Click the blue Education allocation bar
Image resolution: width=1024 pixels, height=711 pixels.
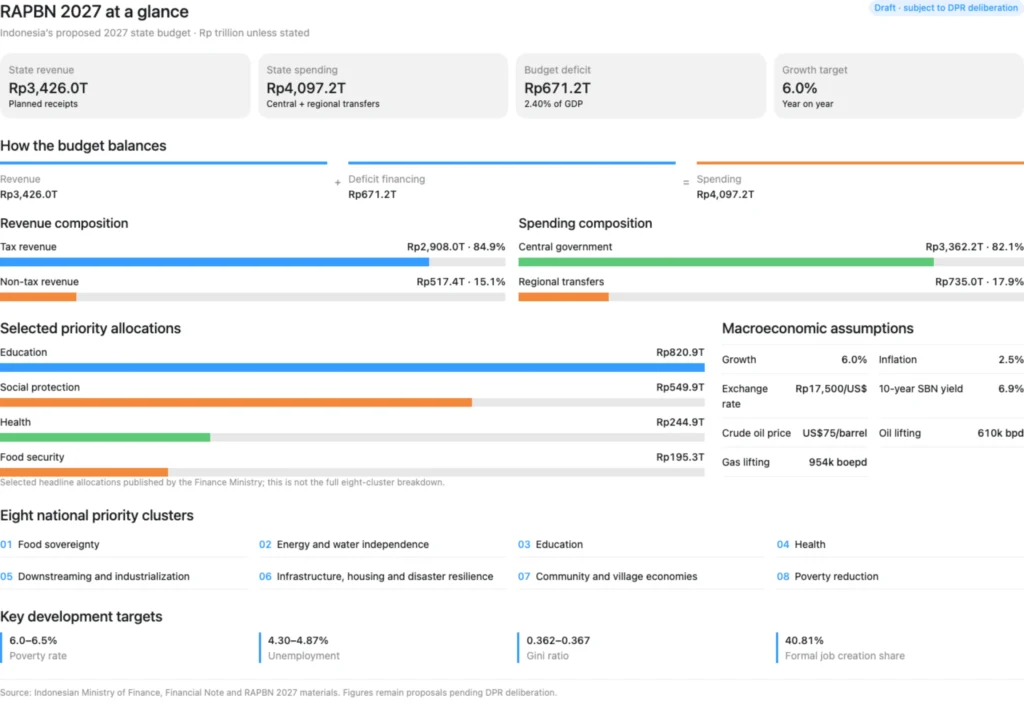pyautogui.click(x=352, y=368)
